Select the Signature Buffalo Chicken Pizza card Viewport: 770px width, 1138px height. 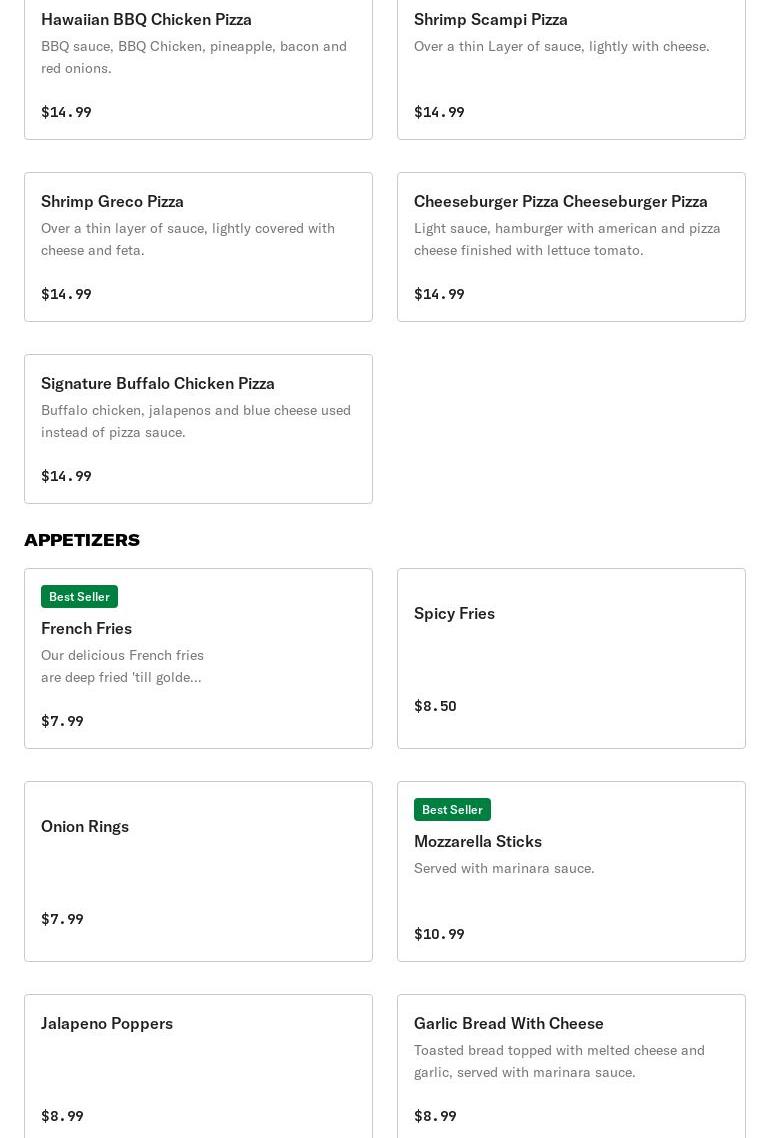click(198, 429)
